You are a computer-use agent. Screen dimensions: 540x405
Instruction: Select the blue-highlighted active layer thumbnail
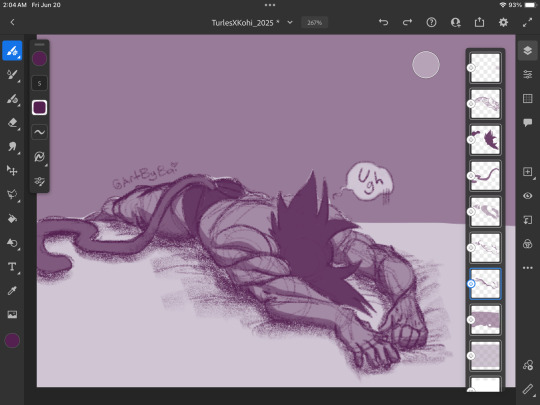pos(485,284)
